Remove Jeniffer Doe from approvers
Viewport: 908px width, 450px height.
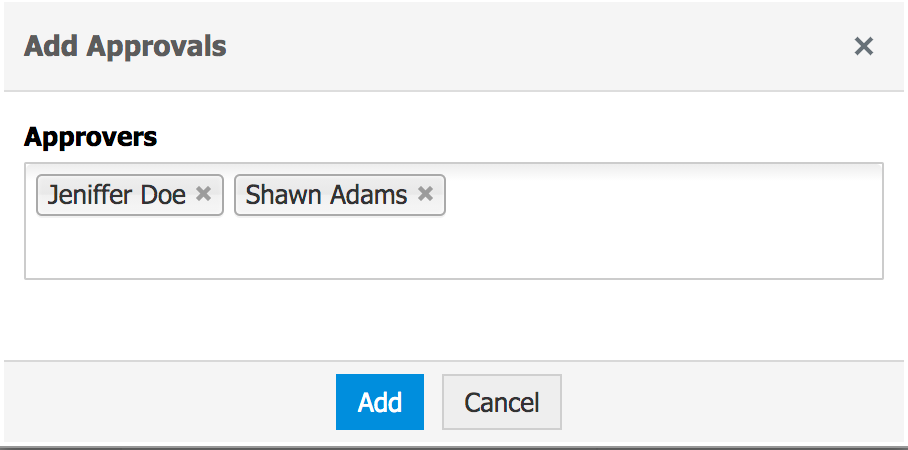204,194
